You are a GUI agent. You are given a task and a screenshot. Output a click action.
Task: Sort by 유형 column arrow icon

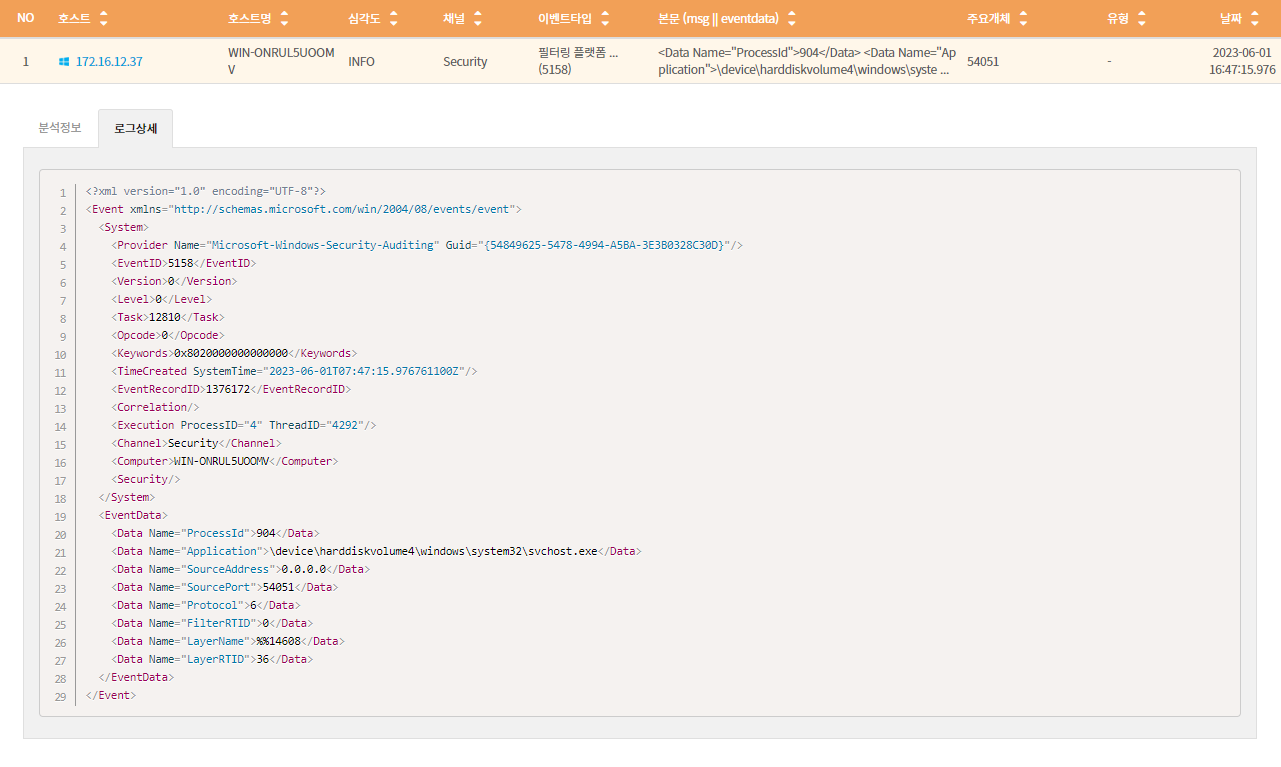click(x=1142, y=19)
